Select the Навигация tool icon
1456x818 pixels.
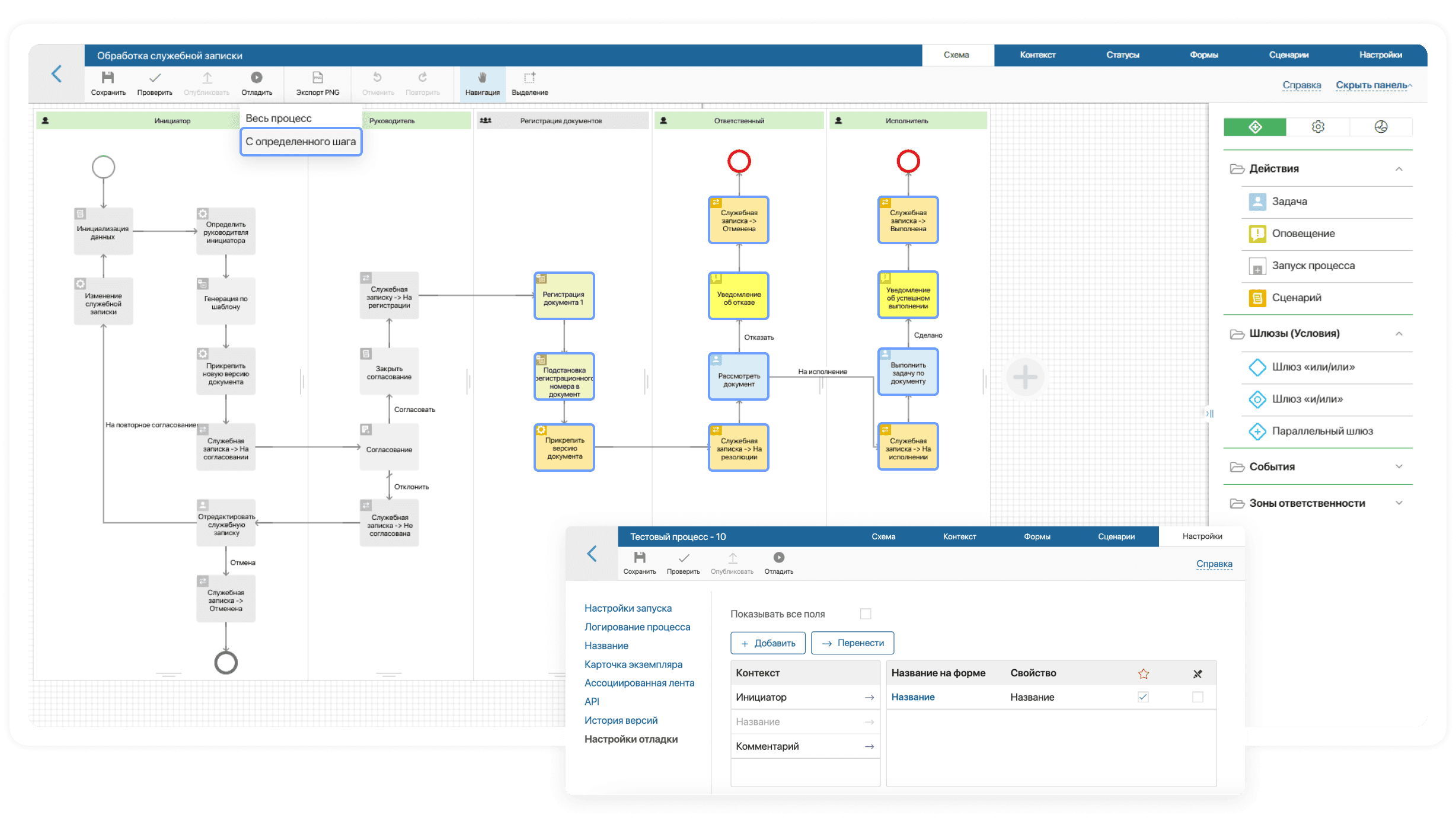click(480, 79)
